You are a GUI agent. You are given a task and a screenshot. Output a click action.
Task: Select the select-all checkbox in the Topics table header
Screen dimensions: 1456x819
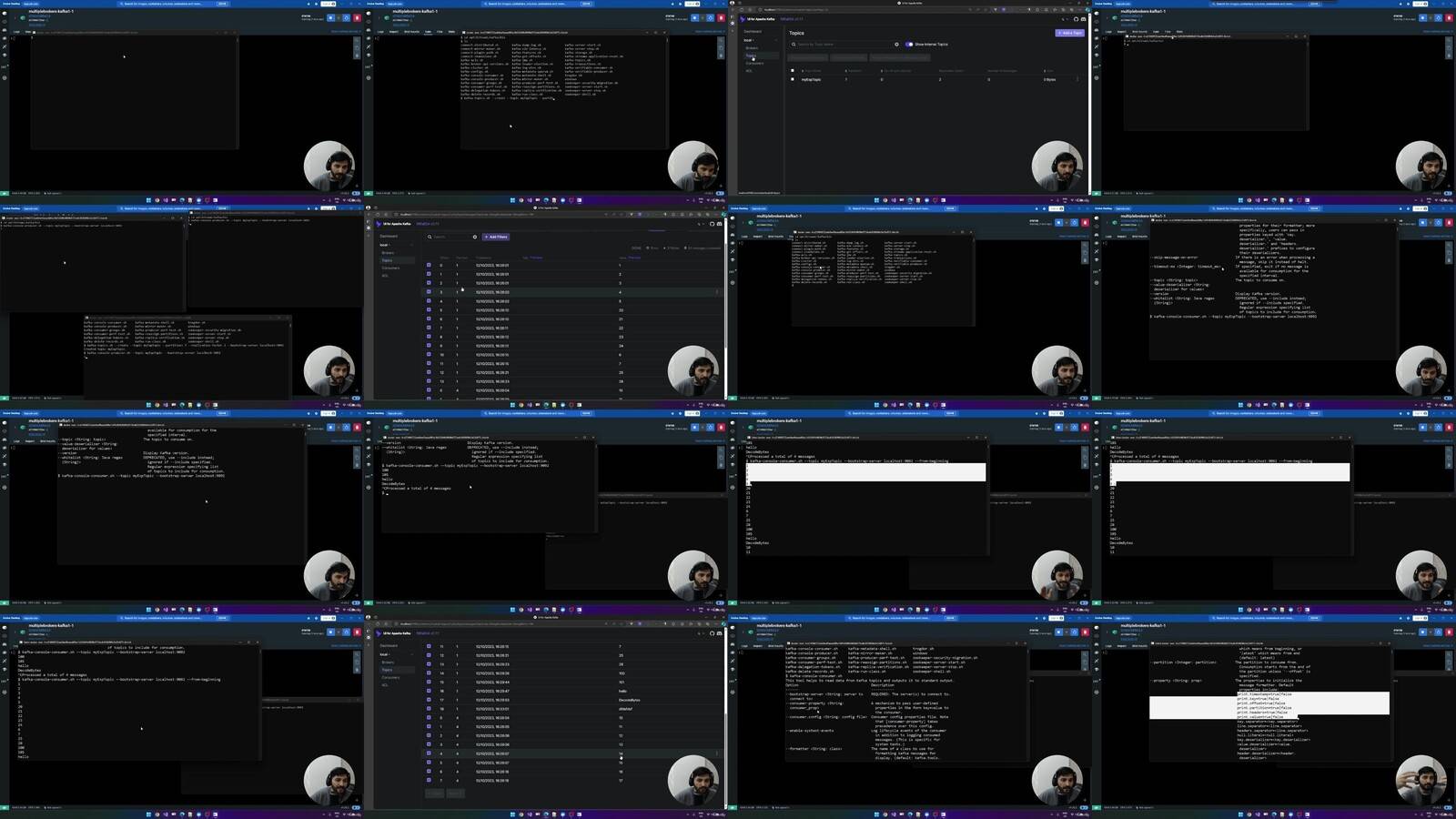tap(794, 71)
